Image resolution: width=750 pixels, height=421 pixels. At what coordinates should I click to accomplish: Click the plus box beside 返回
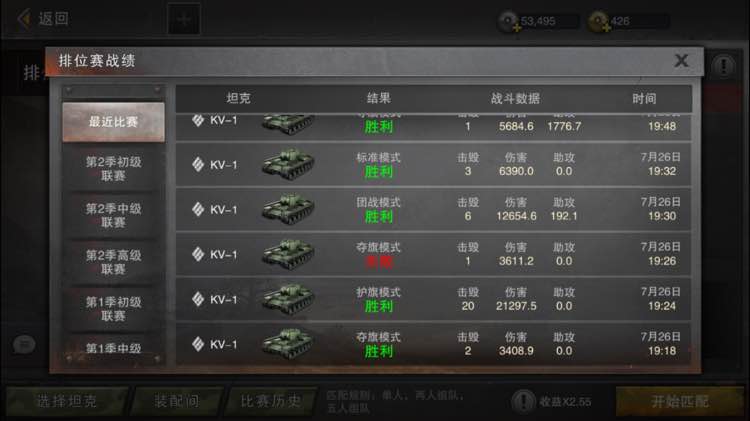pyautogui.click(x=184, y=20)
